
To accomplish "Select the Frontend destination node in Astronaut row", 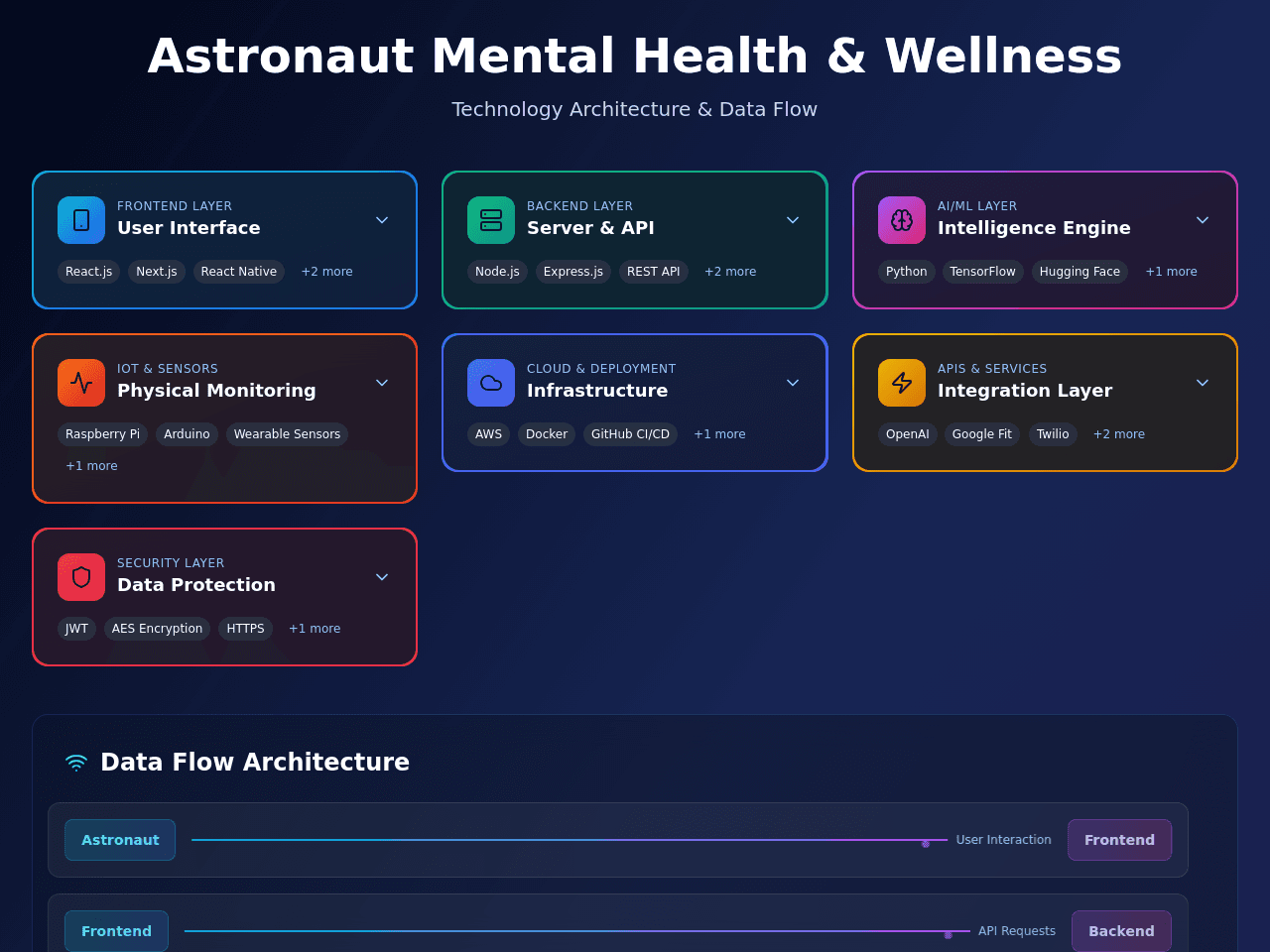I will 1119,840.
